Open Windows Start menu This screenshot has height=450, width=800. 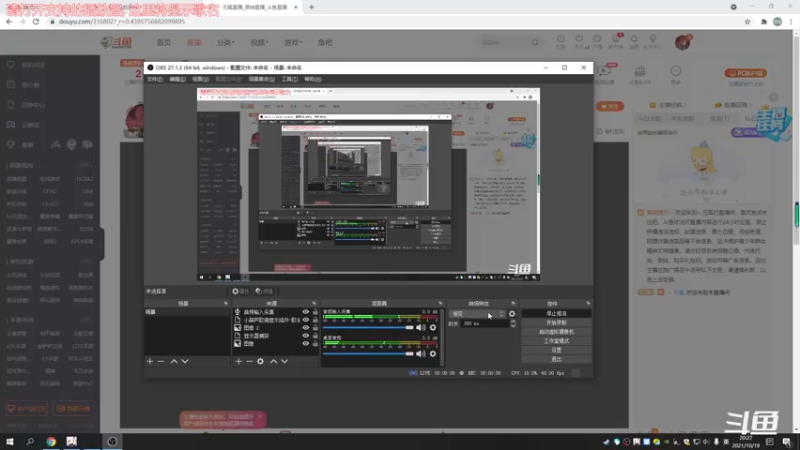point(10,441)
